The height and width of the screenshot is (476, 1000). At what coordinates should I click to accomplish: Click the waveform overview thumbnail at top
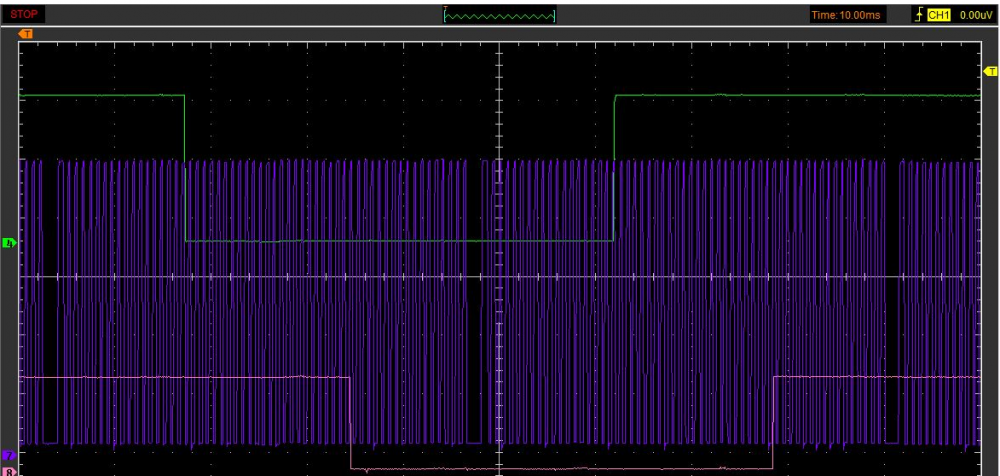499,14
